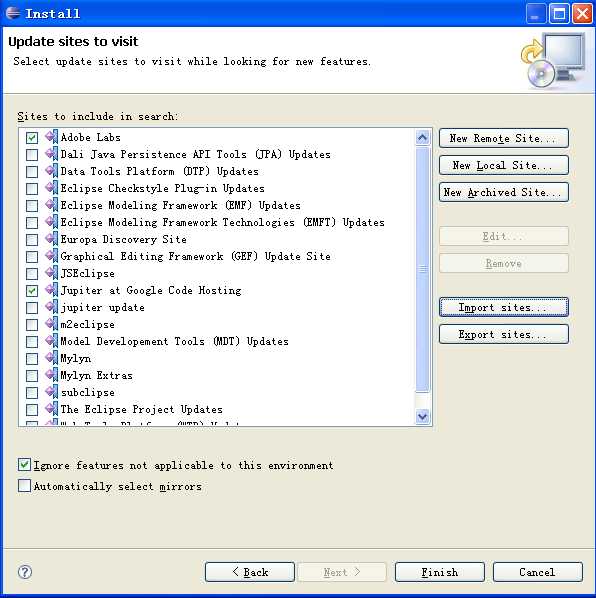The height and width of the screenshot is (598, 596).
Task: Enable Automatically select mirrors
Action: point(24,485)
